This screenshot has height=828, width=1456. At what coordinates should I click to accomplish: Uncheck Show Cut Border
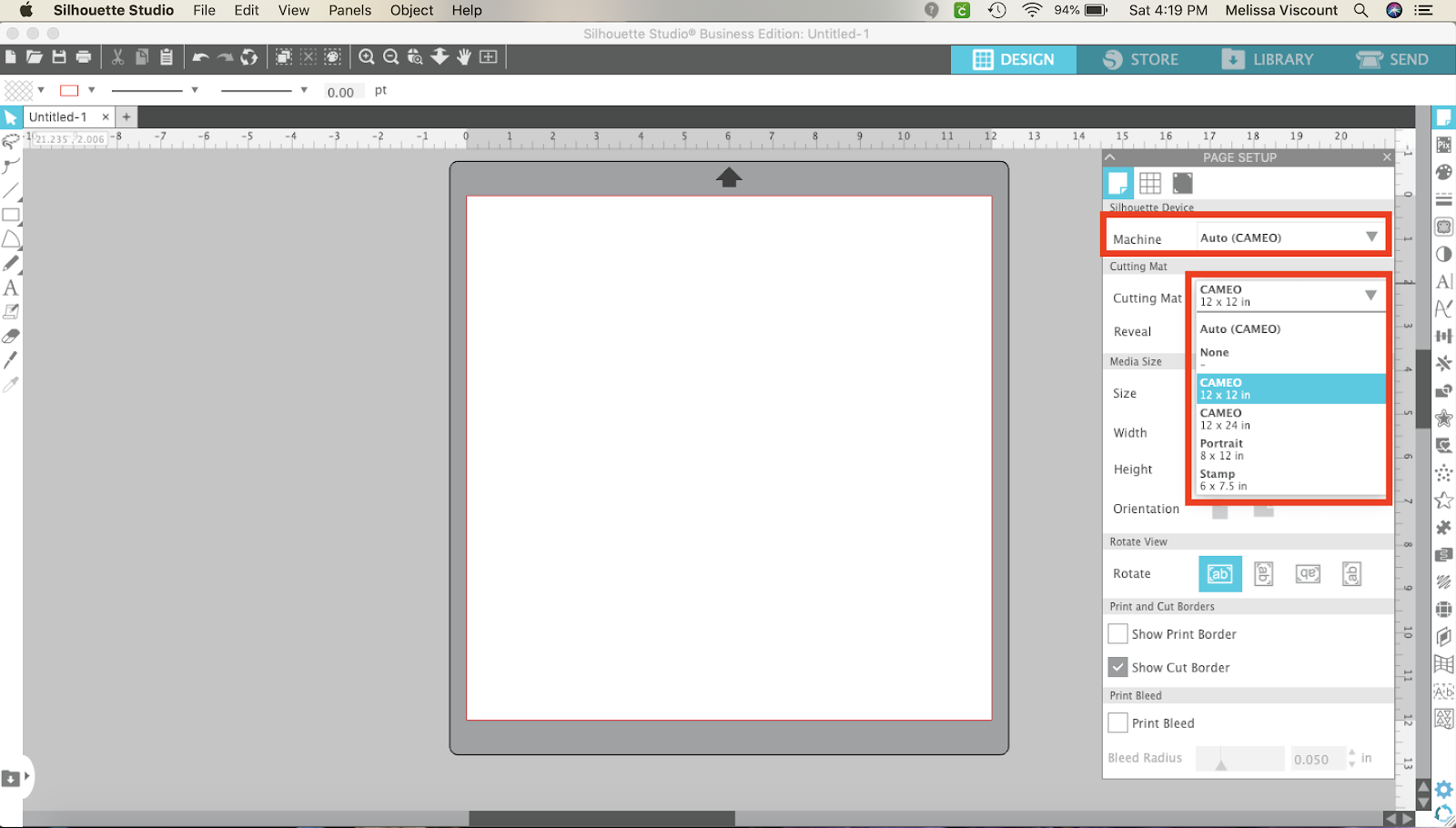pyautogui.click(x=1118, y=667)
